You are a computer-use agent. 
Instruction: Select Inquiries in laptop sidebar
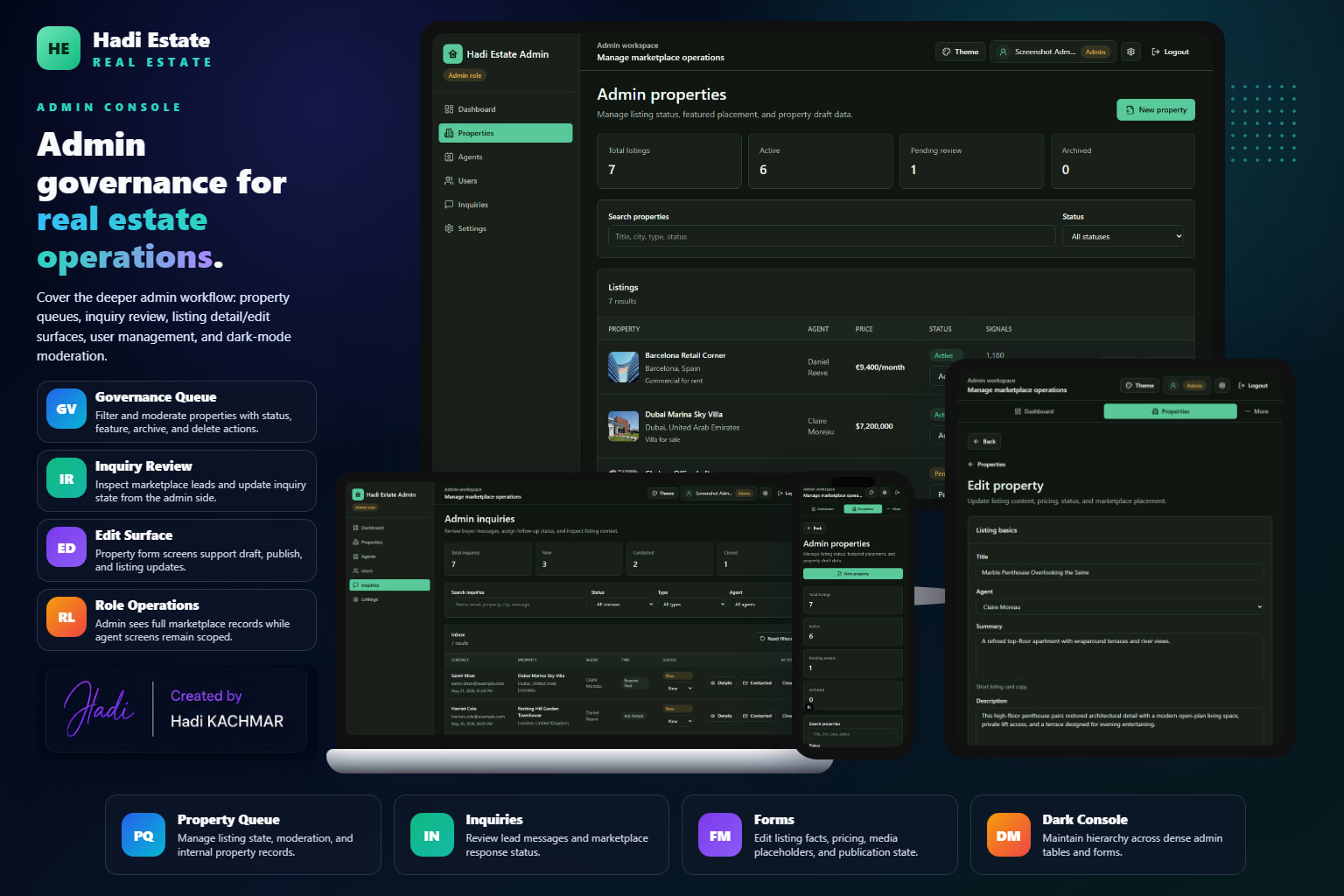tap(389, 584)
